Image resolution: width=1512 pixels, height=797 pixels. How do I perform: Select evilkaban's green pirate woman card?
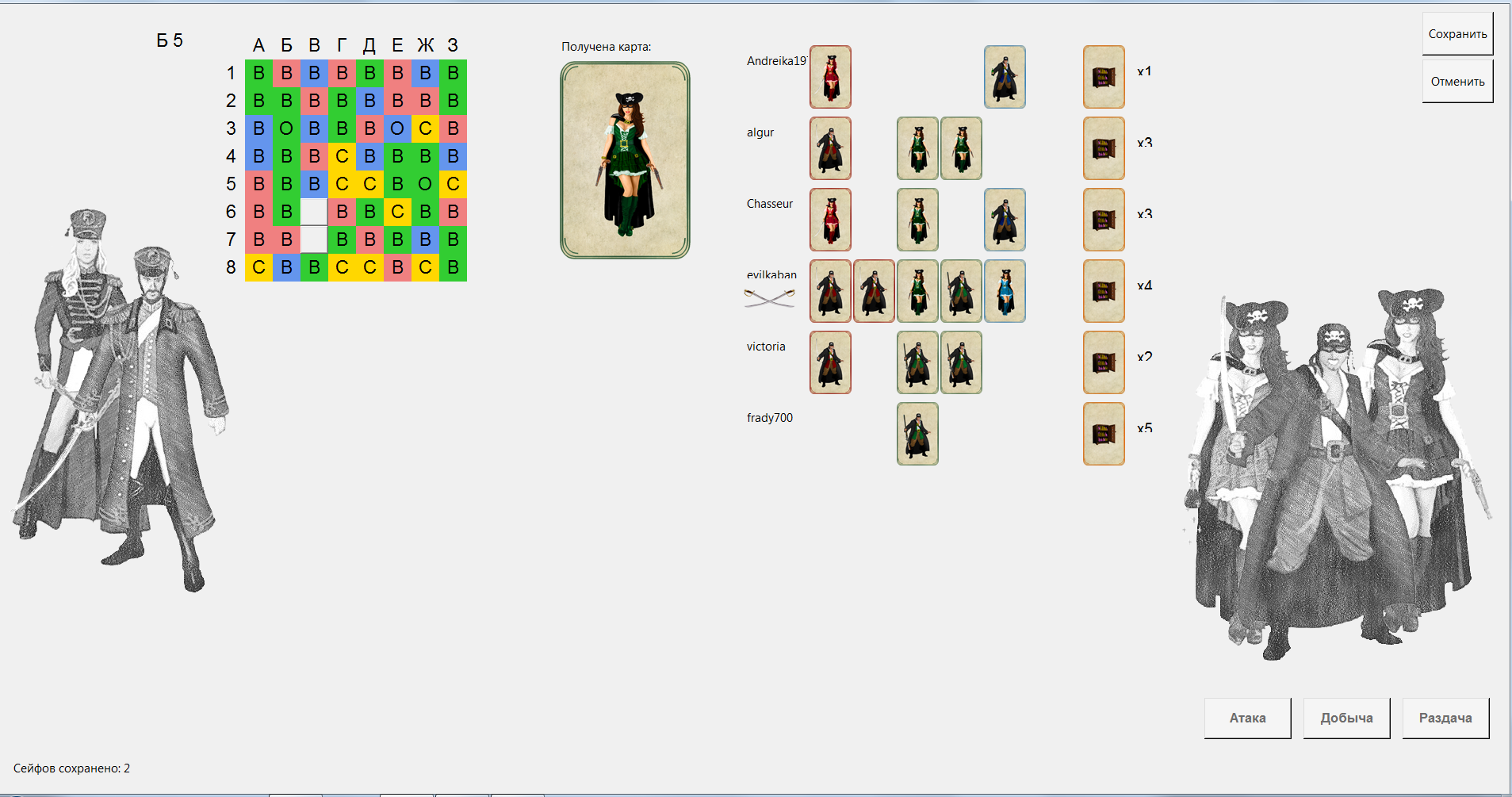point(917,291)
